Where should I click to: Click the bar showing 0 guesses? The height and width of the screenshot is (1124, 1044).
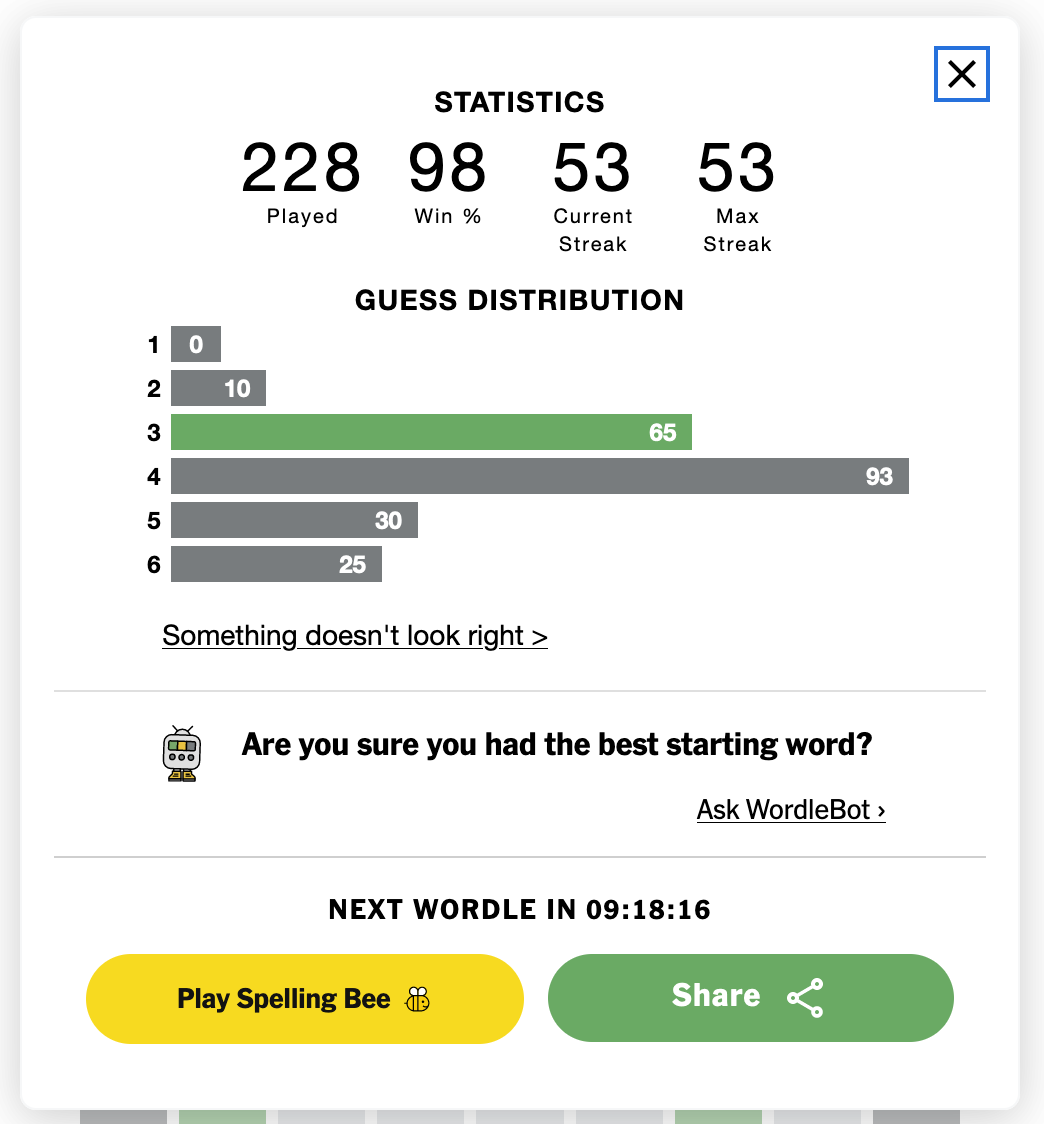(x=196, y=344)
